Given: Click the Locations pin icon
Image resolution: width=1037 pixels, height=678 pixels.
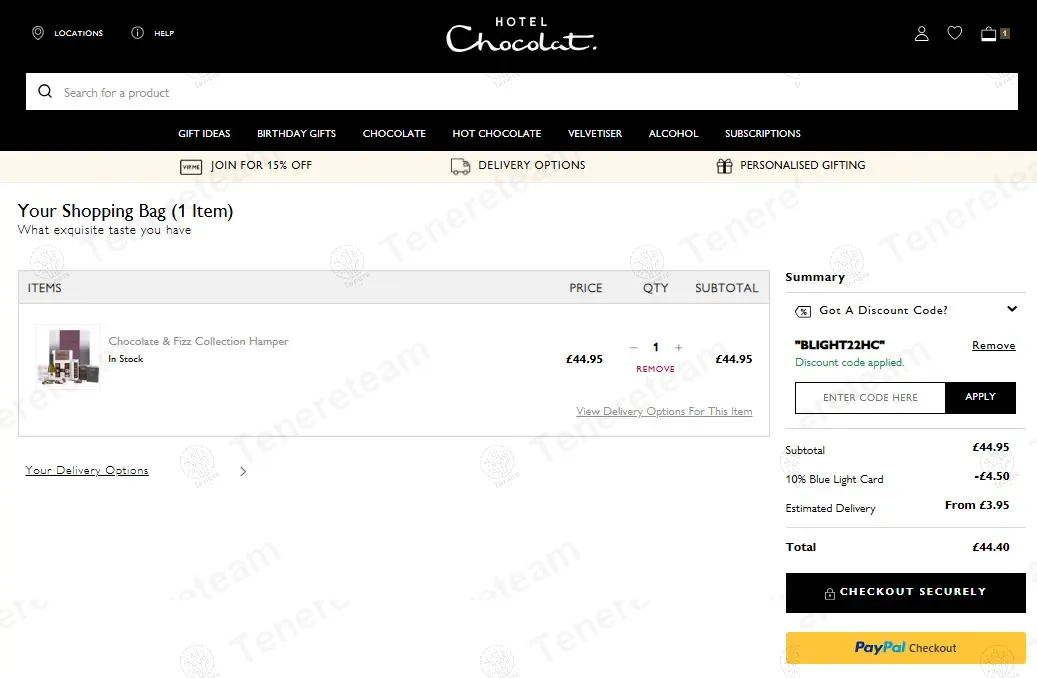Looking at the screenshot, I should (x=38, y=33).
